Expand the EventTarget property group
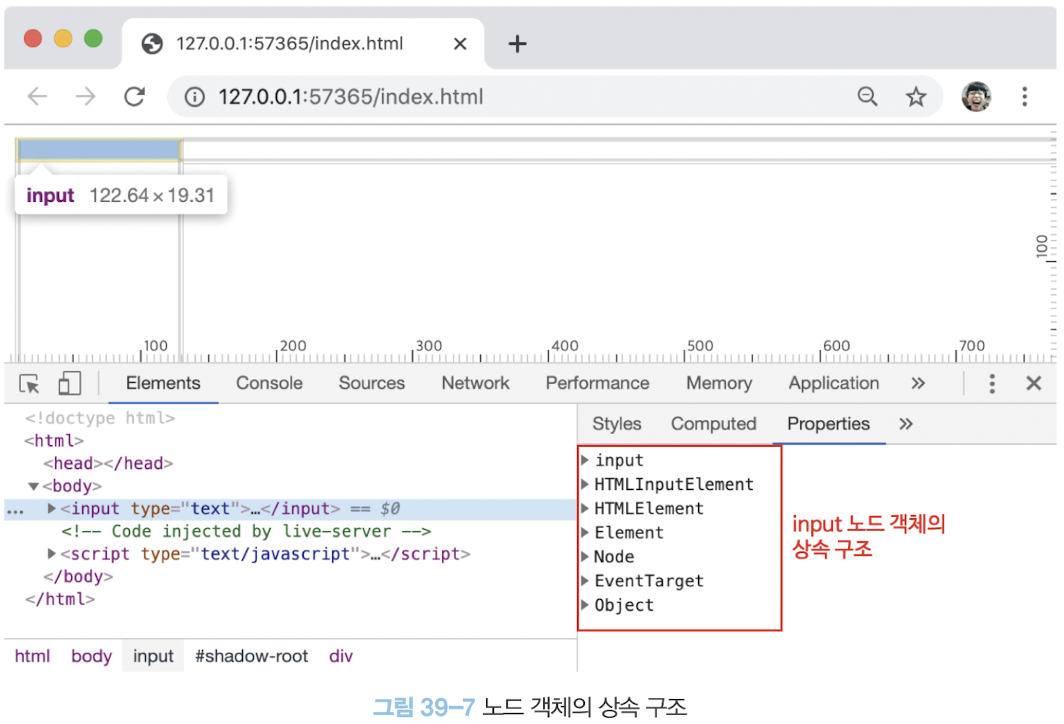This screenshot has width=1064, height=724. (x=585, y=581)
